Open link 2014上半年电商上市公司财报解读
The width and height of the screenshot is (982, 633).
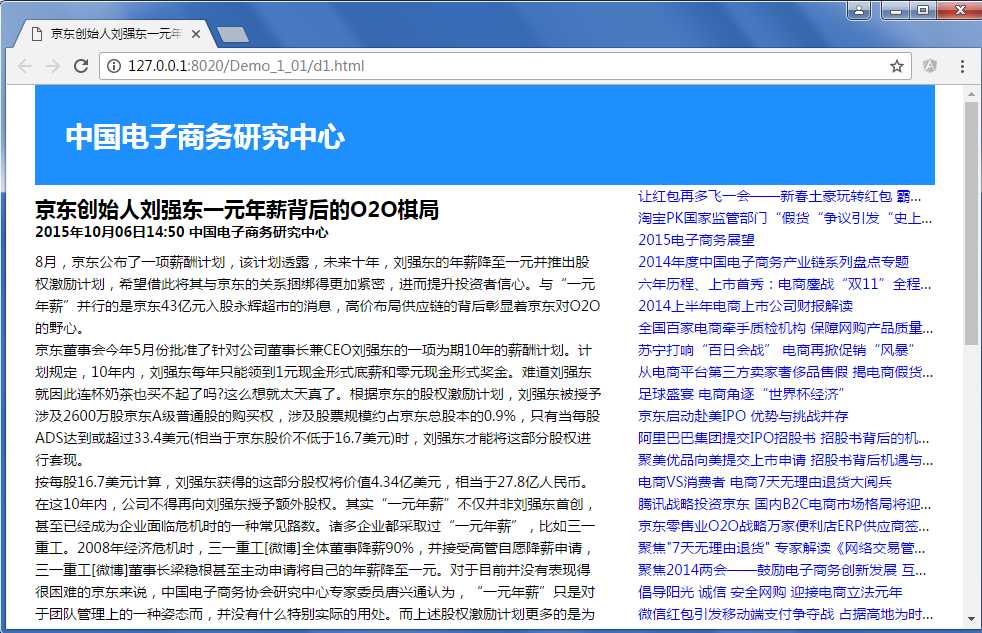745,306
